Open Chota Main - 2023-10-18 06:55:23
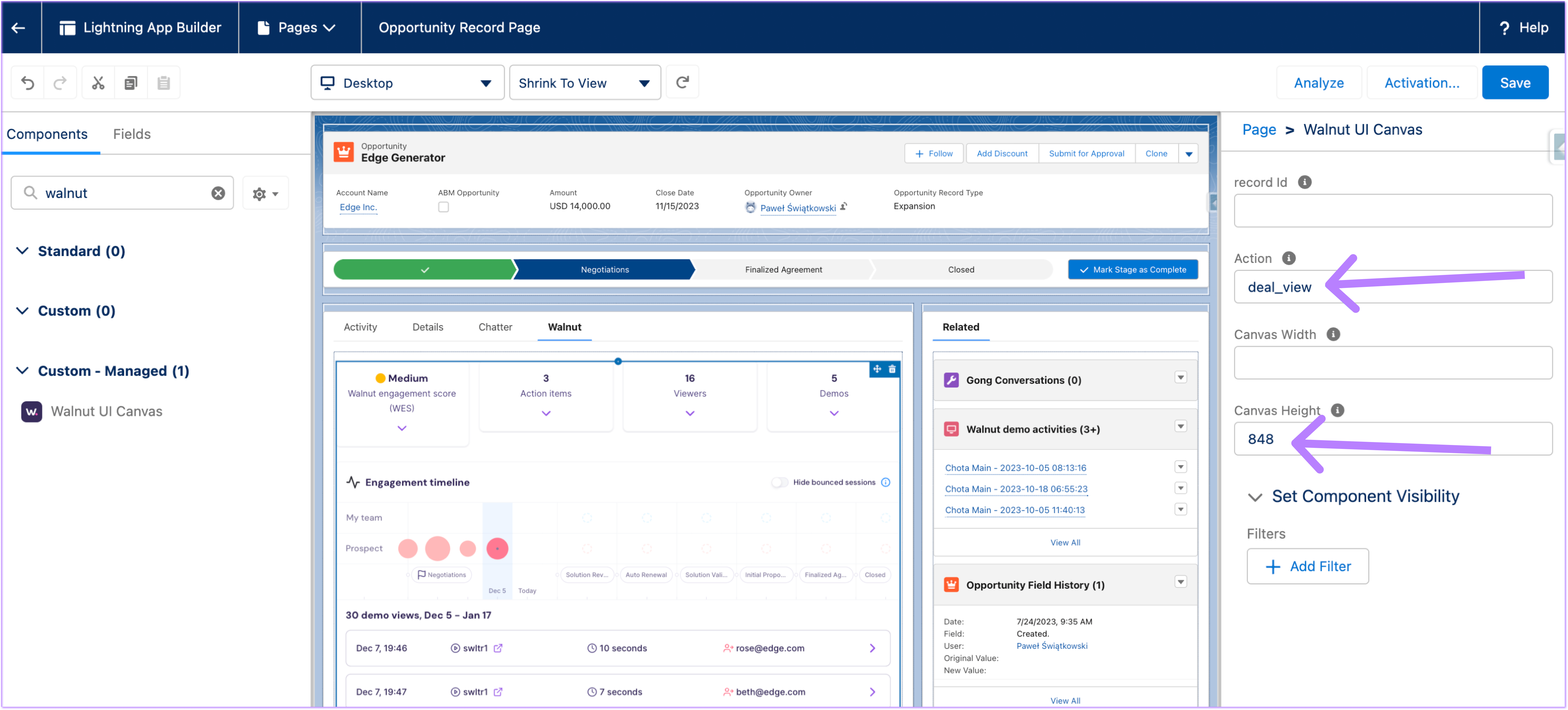 click(1016, 489)
